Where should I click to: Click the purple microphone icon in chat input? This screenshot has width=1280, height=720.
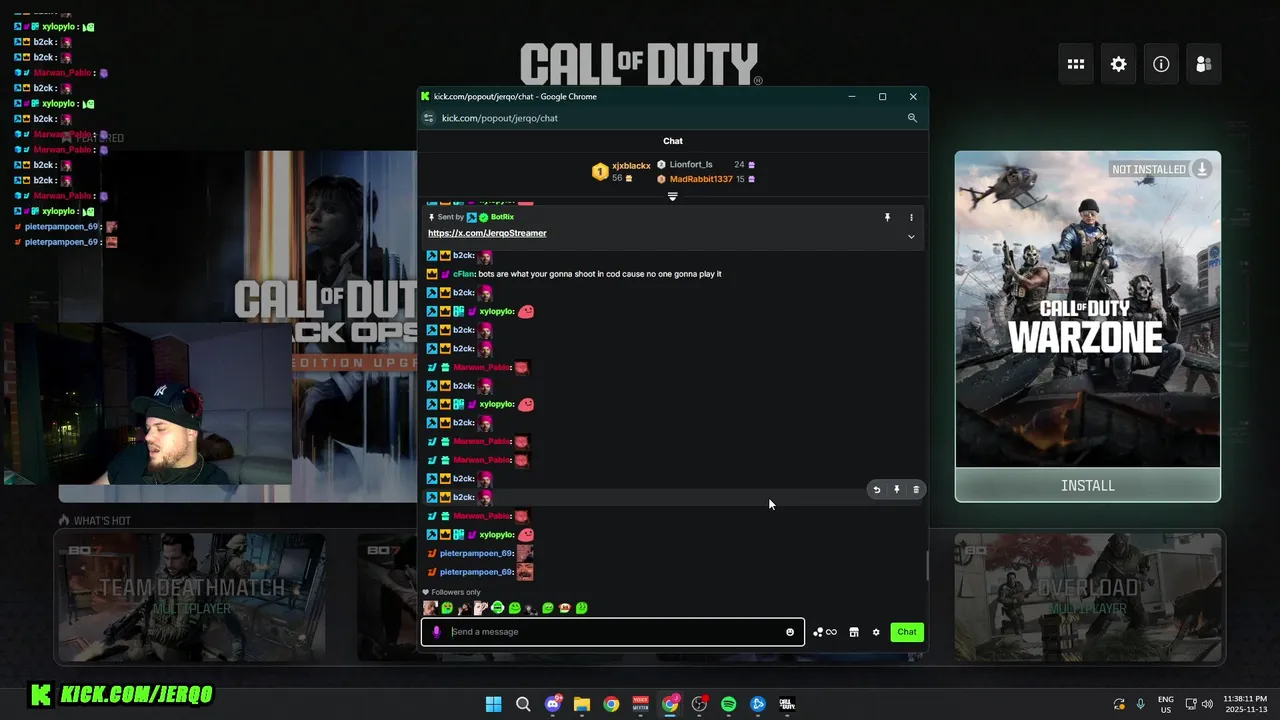click(436, 632)
